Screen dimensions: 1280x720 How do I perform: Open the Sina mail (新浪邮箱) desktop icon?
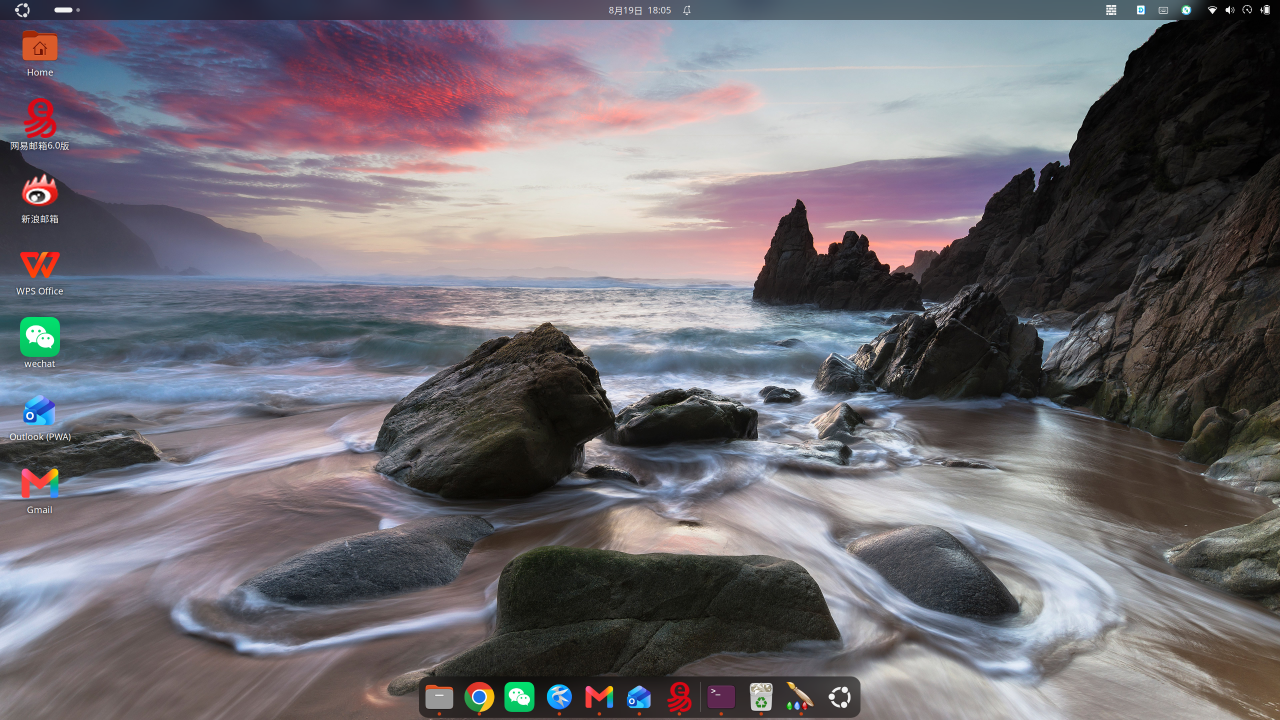click(40, 190)
